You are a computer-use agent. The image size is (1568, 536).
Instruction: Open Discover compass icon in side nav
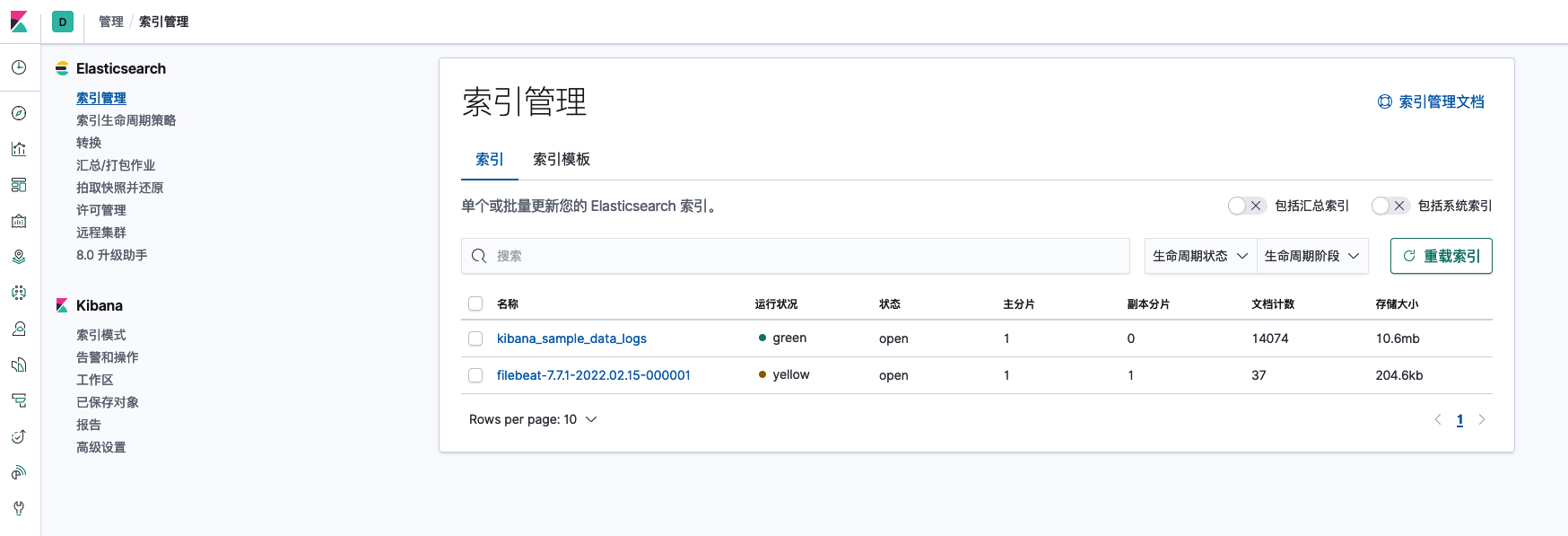[19, 113]
